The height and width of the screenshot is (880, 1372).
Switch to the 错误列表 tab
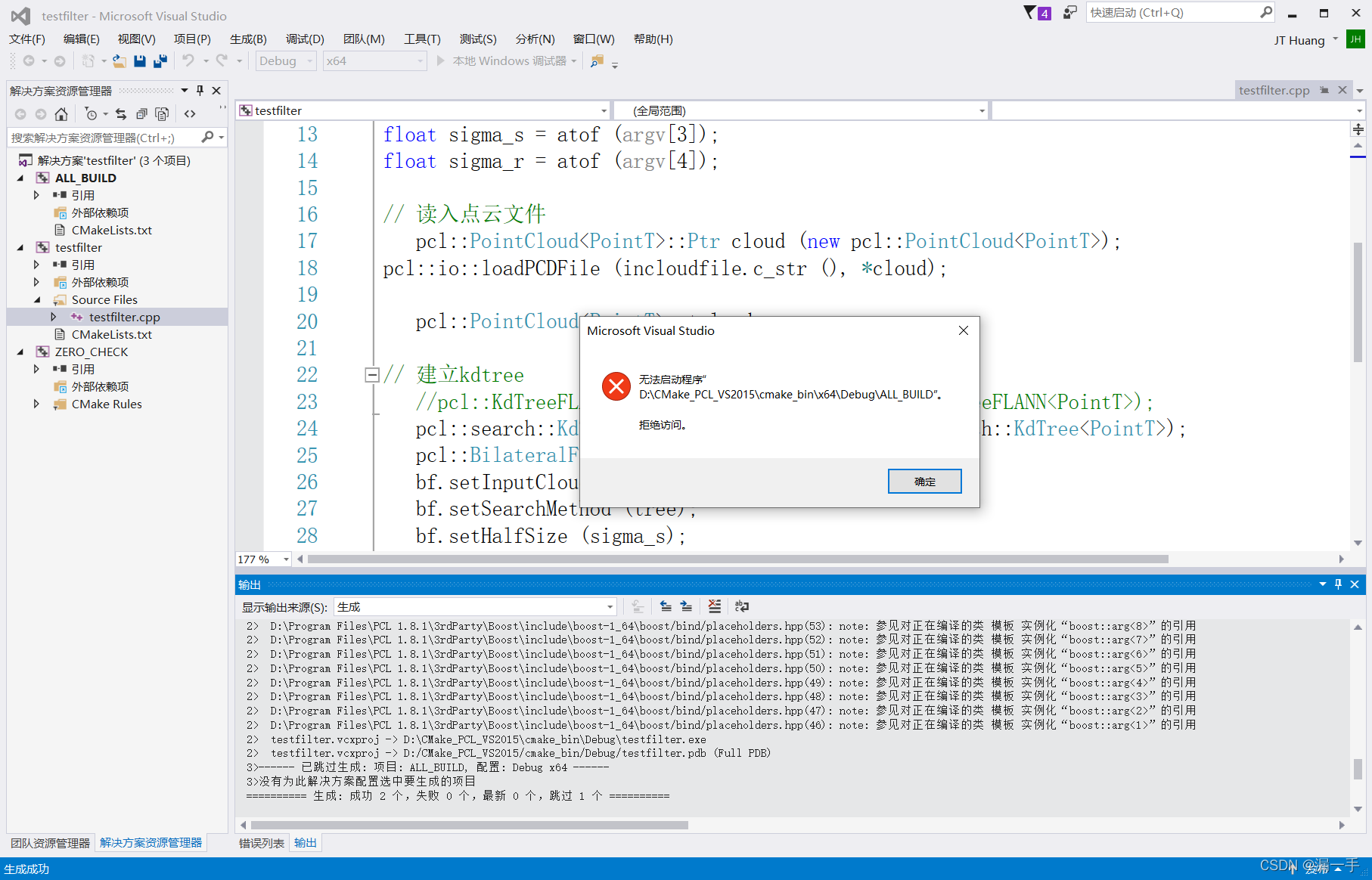tap(262, 843)
